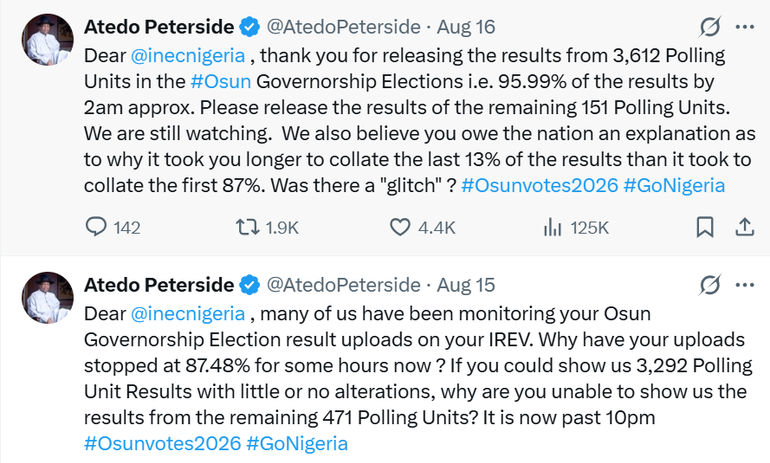Screen dimensions: 770x463
Task: Open more options on Aug 15 tweet
Action: [744, 285]
